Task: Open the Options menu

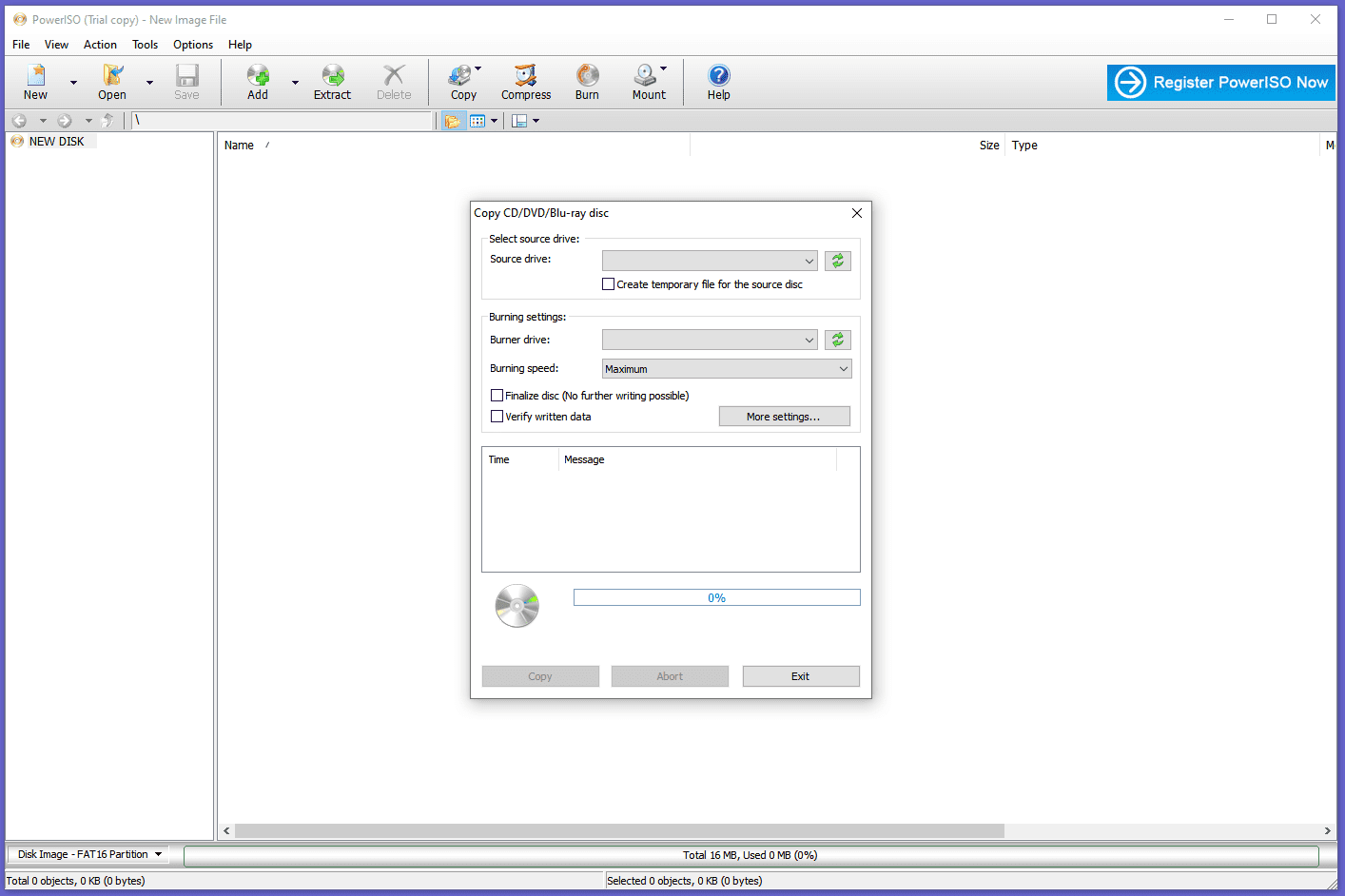Action: [x=193, y=45]
